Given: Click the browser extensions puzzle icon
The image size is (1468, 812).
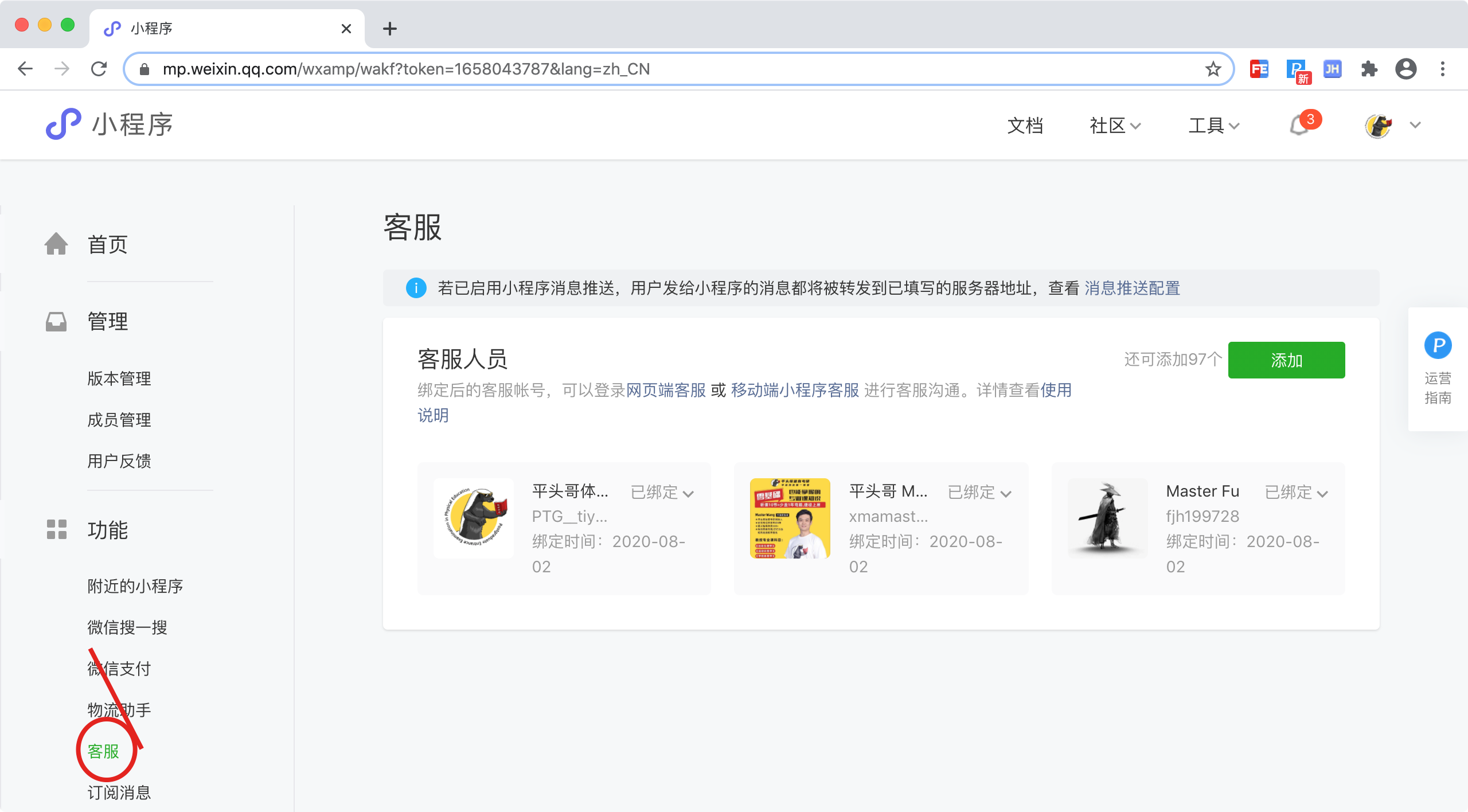Looking at the screenshot, I should click(1369, 69).
